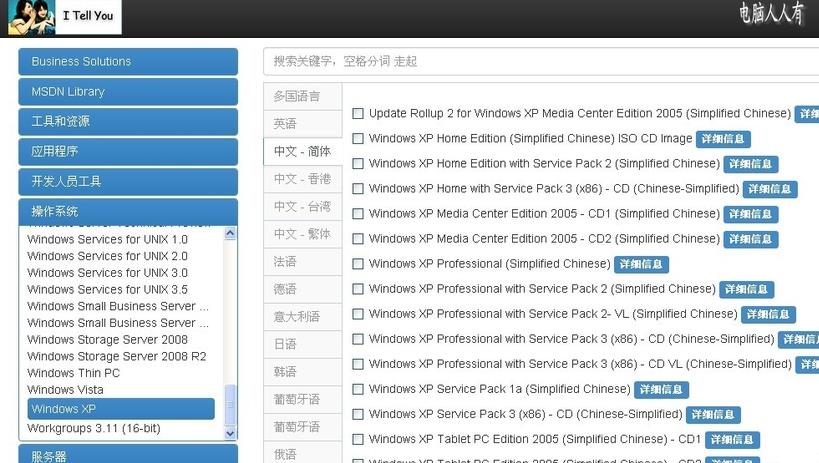Open the 应用程序 accordion section

(128, 152)
